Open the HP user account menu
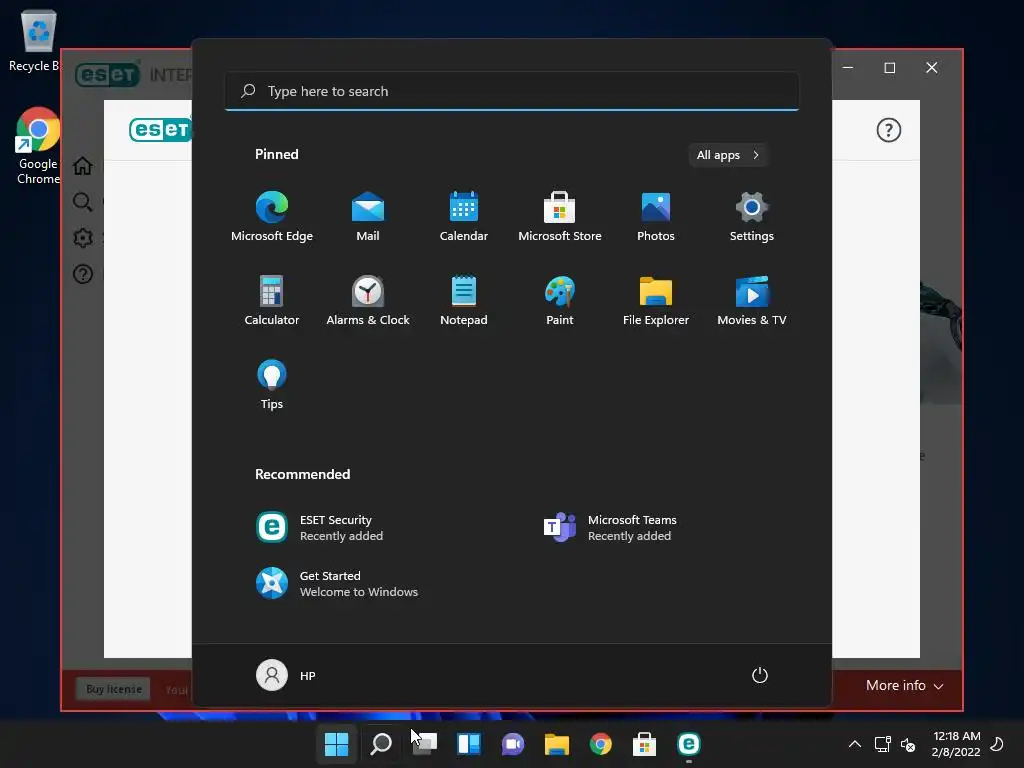Viewport: 1024px width, 768px height. [x=286, y=675]
